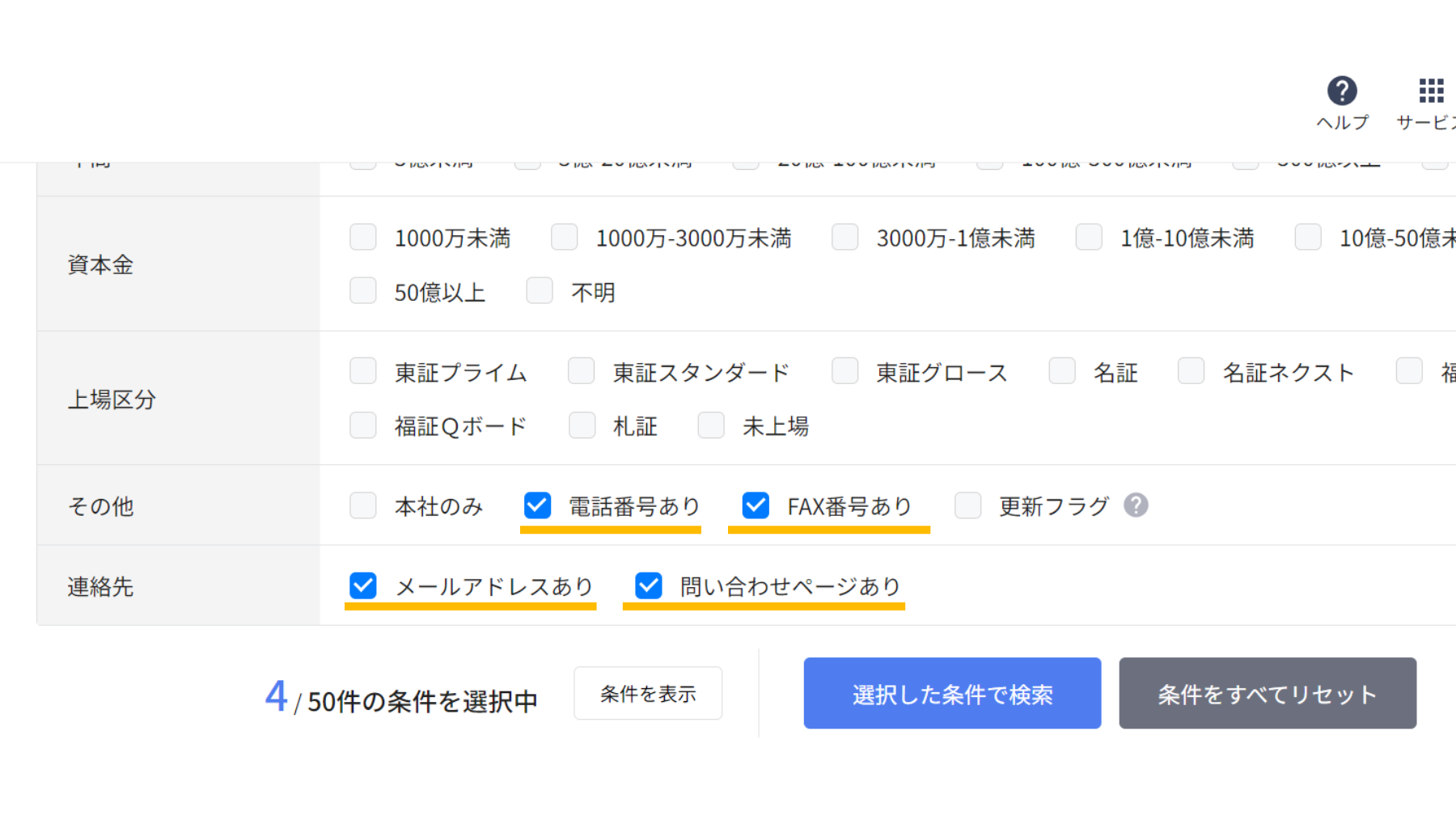This screenshot has width=1456, height=820.
Task: Click the 資本金 row label
Action: click(100, 264)
